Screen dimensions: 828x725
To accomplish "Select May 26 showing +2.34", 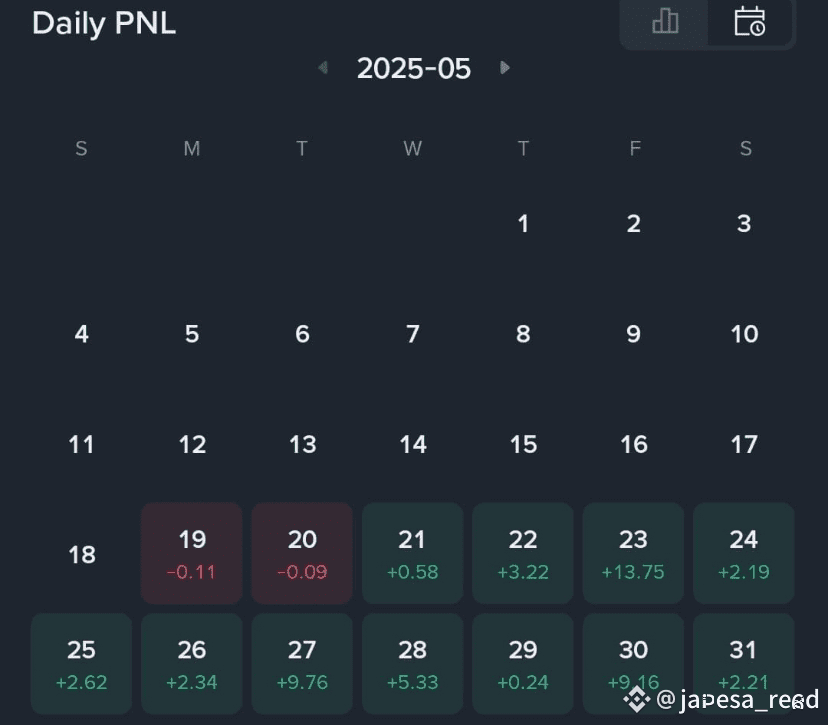I will (x=192, y=664).
